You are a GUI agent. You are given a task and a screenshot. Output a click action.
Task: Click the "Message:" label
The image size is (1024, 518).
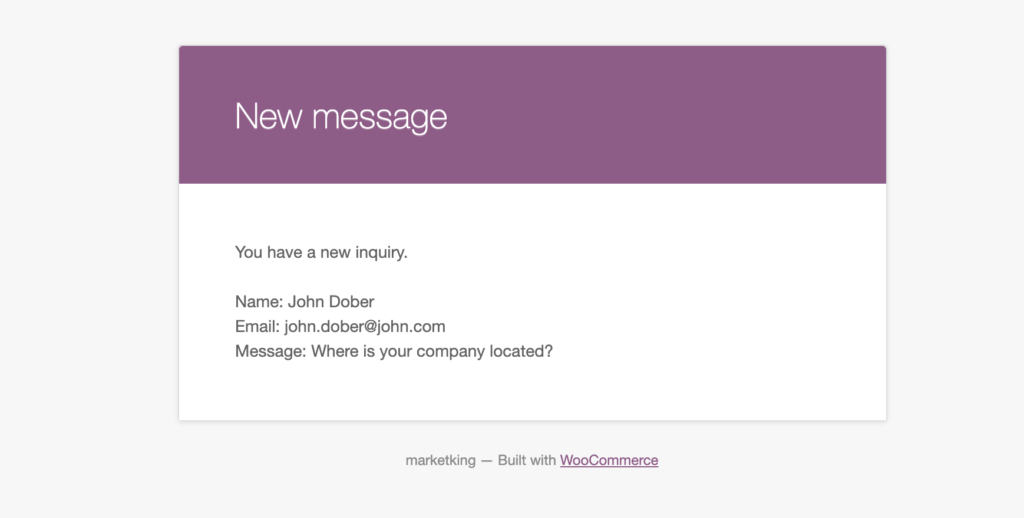pyautogui.click(x=270, y=351)
